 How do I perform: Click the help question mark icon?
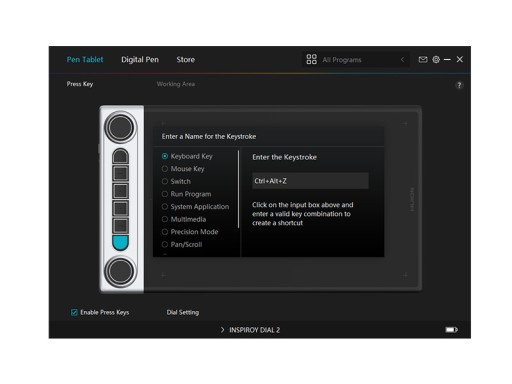pyautogui.click(x=459, y=85)
